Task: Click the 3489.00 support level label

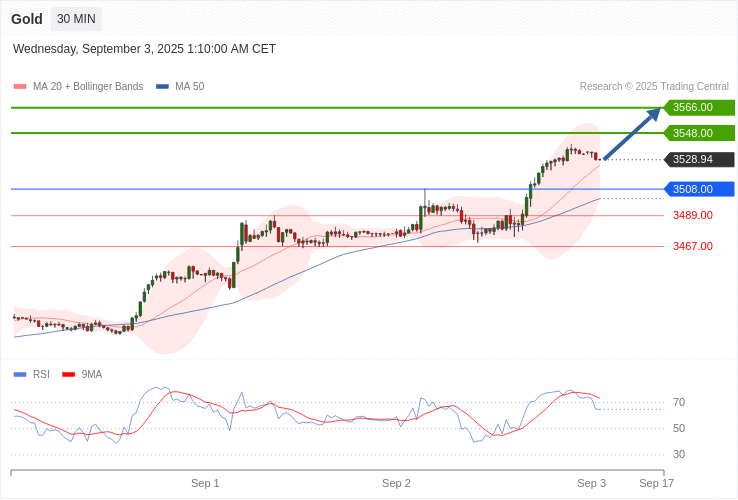Action: [692, 215]
